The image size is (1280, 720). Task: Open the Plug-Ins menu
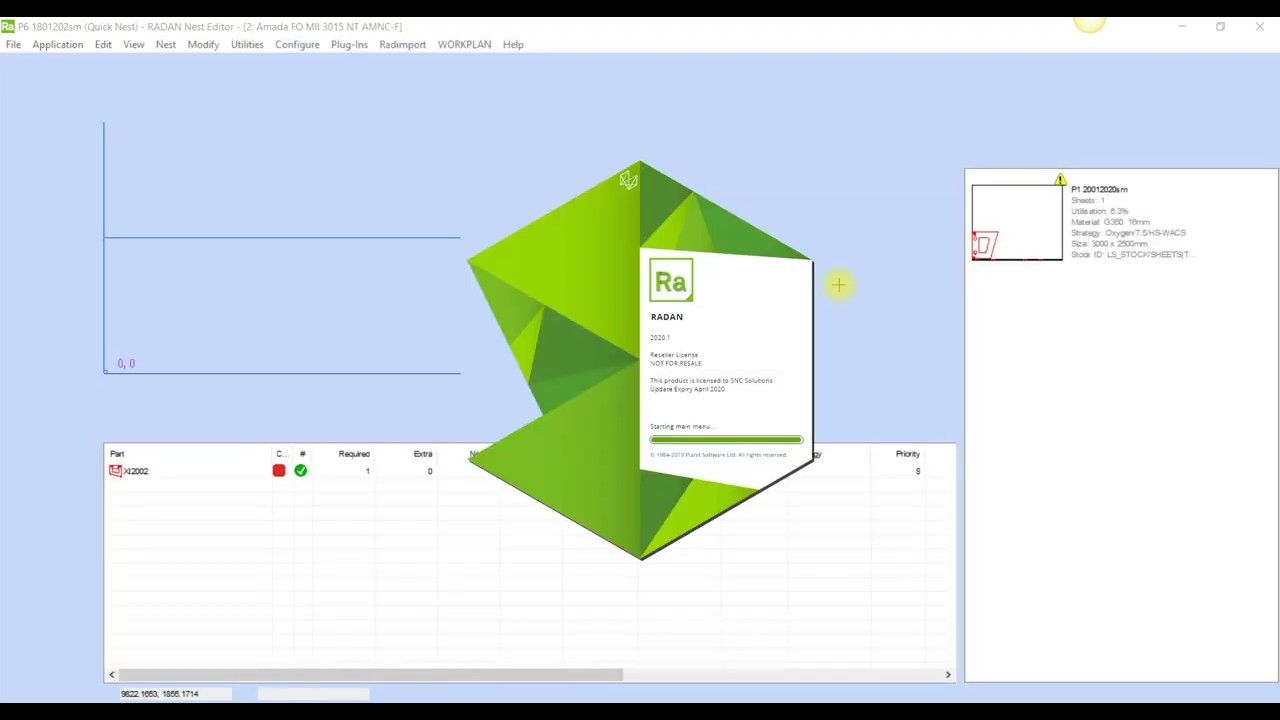pyautogui.click(x=349, y=45)
